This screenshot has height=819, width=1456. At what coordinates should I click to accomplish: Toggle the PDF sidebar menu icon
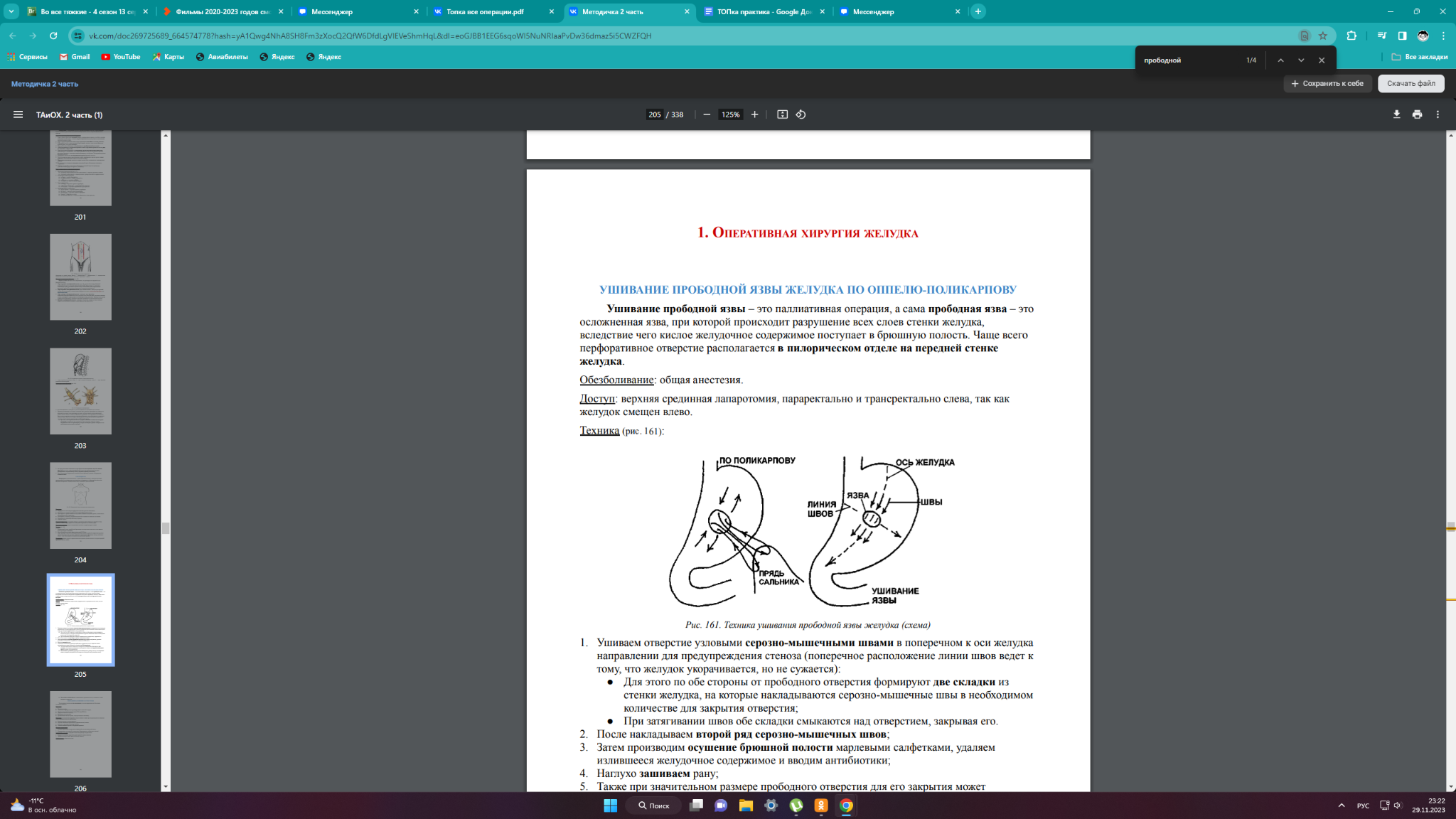tap(18, 114)
